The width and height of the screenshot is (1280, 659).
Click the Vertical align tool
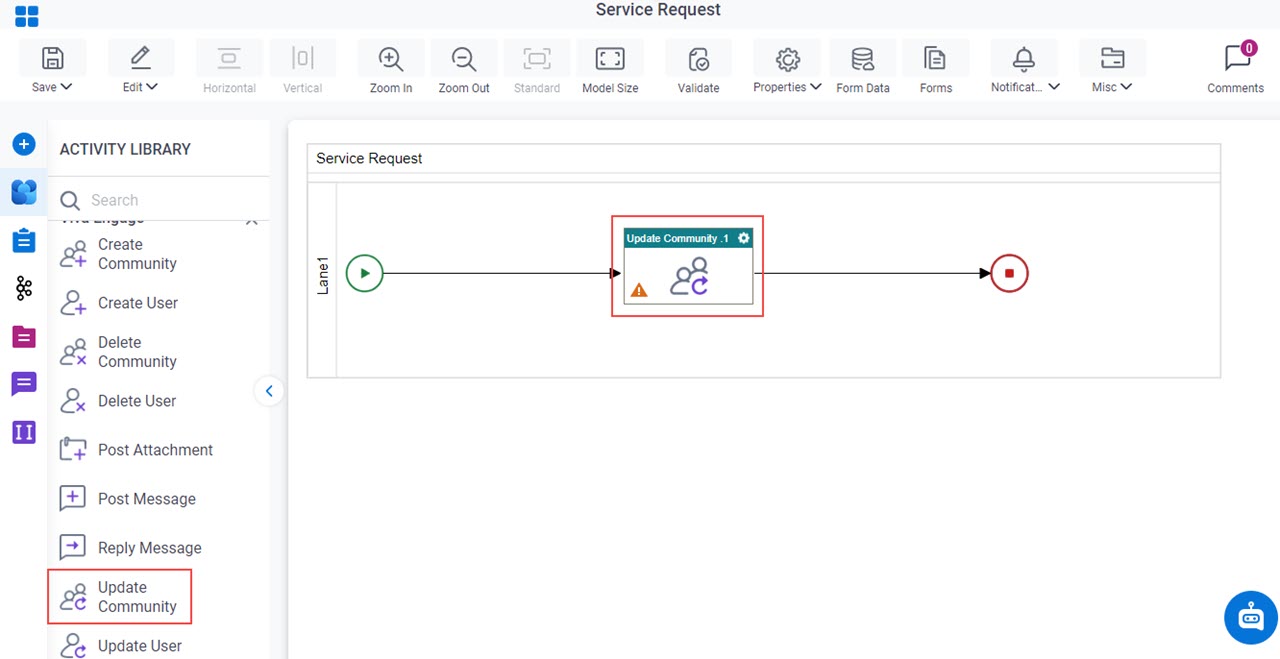302,58
